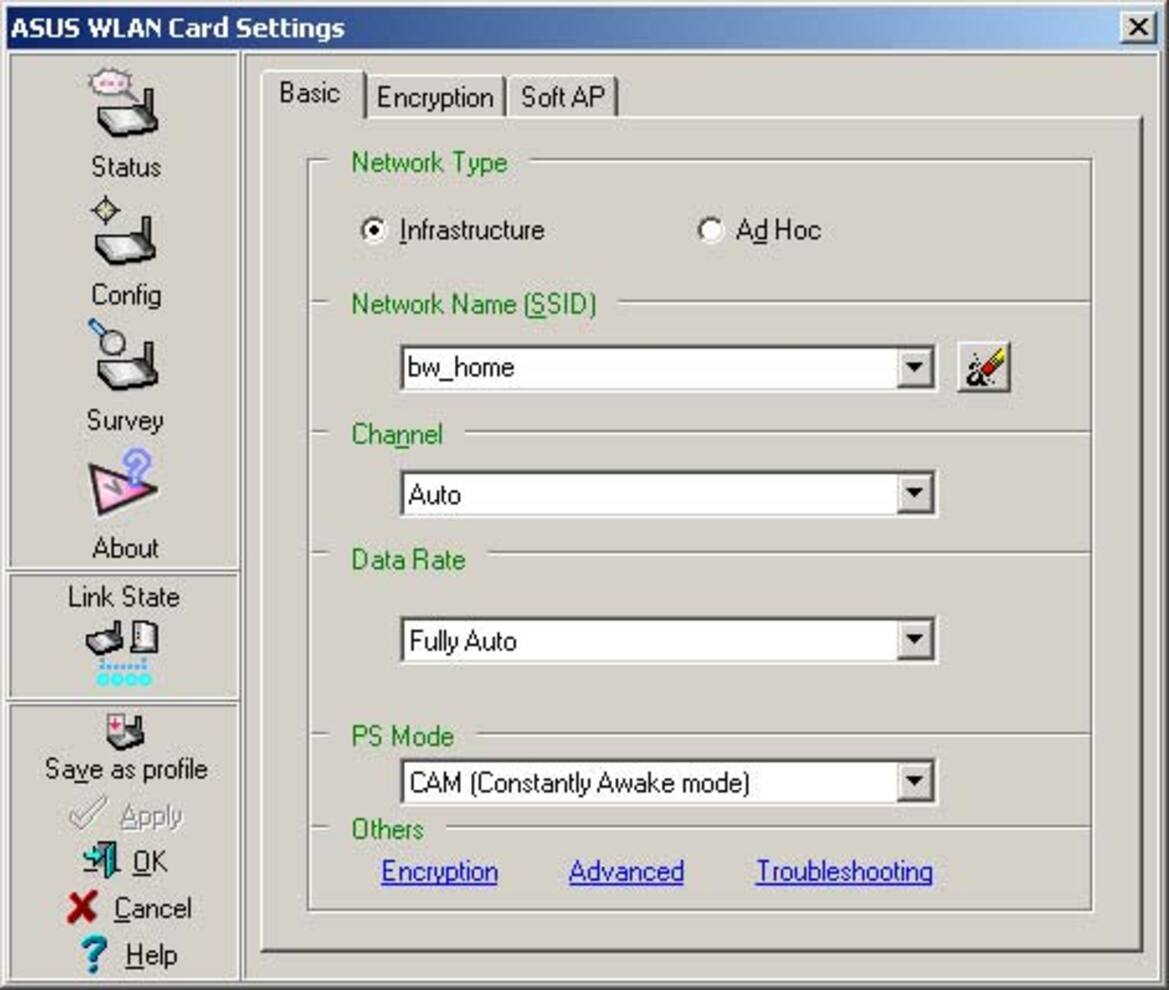Close the ASUS WLAN Card Settings window
This screenshot has width=1169, height=990.
1138,28
